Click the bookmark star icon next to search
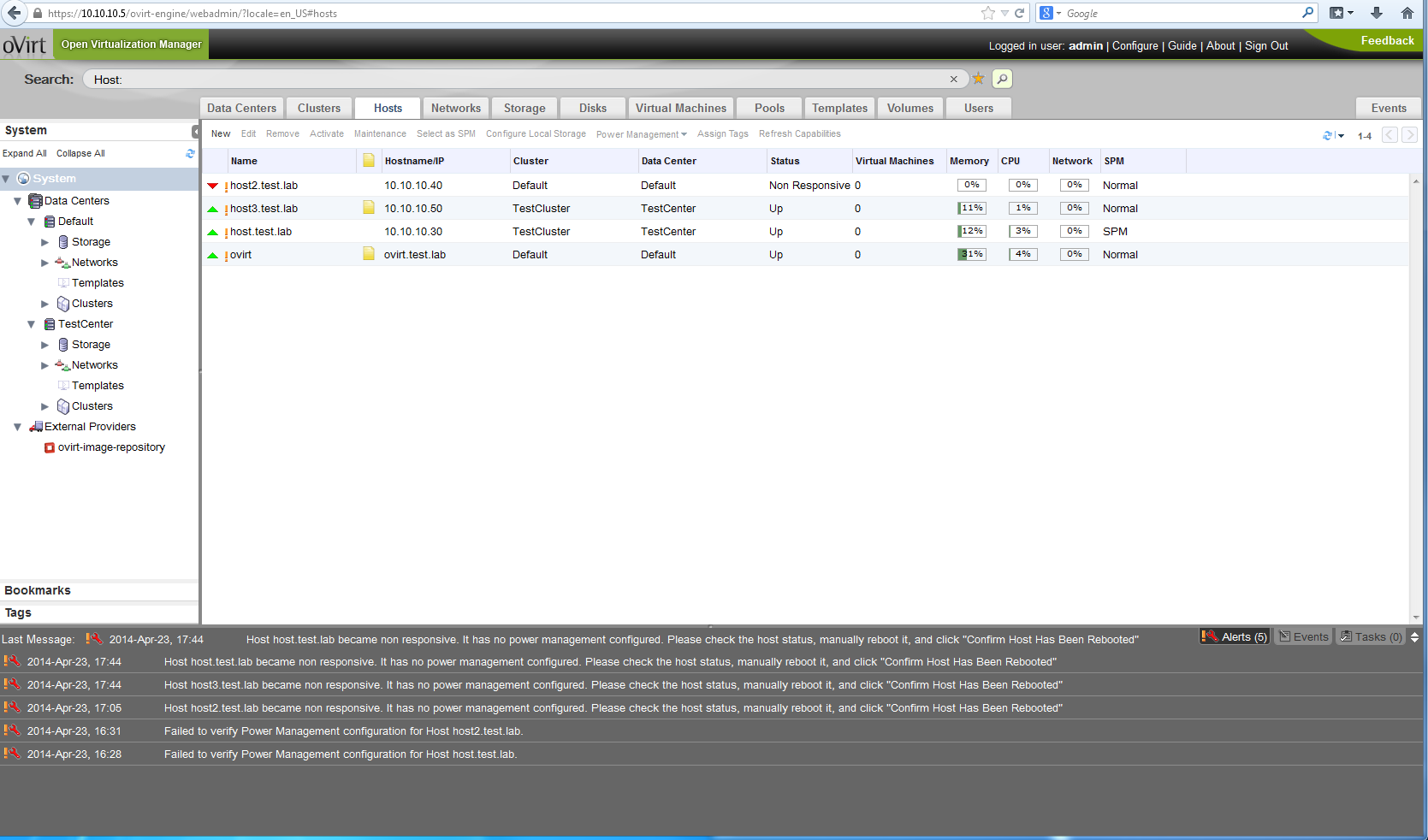 (x=978, y=79)
